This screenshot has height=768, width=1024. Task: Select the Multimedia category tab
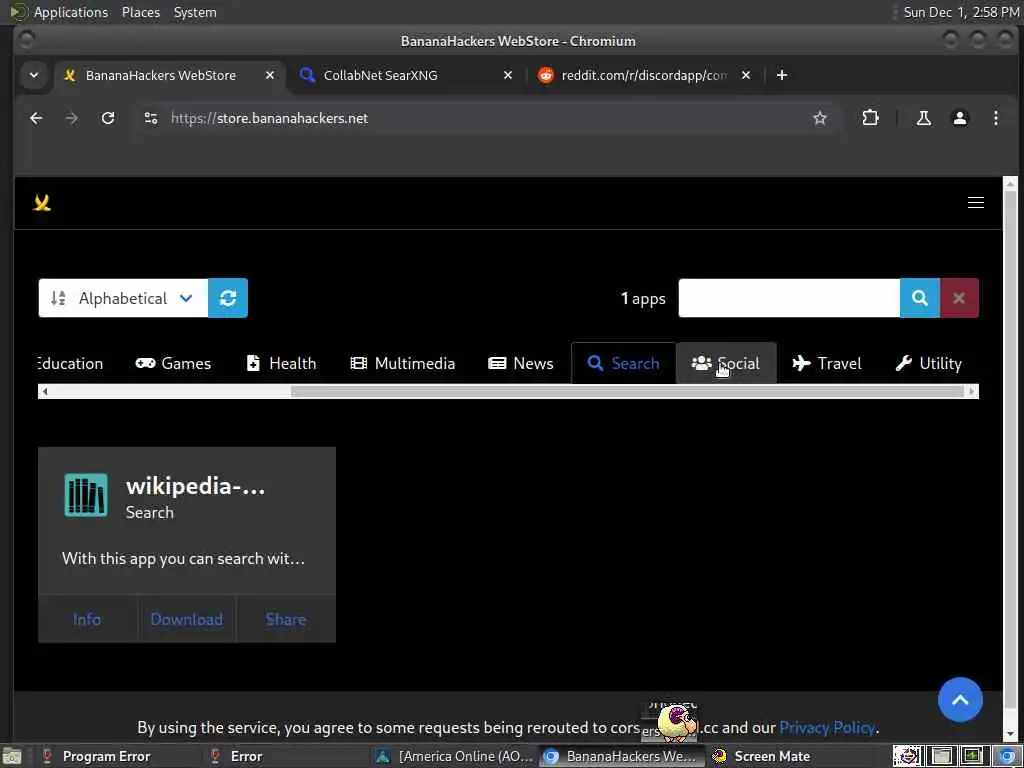click(x=402, y=363)
